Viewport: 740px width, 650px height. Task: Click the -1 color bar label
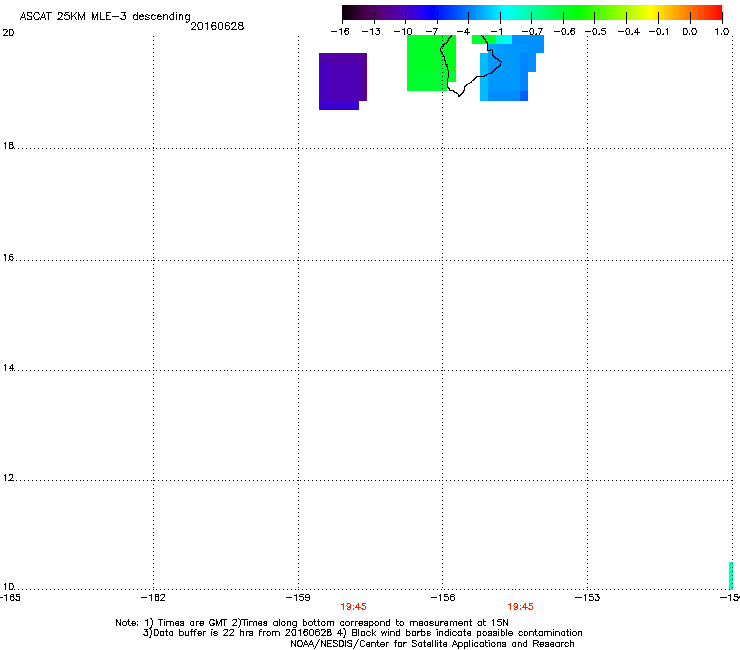[496, 32]
